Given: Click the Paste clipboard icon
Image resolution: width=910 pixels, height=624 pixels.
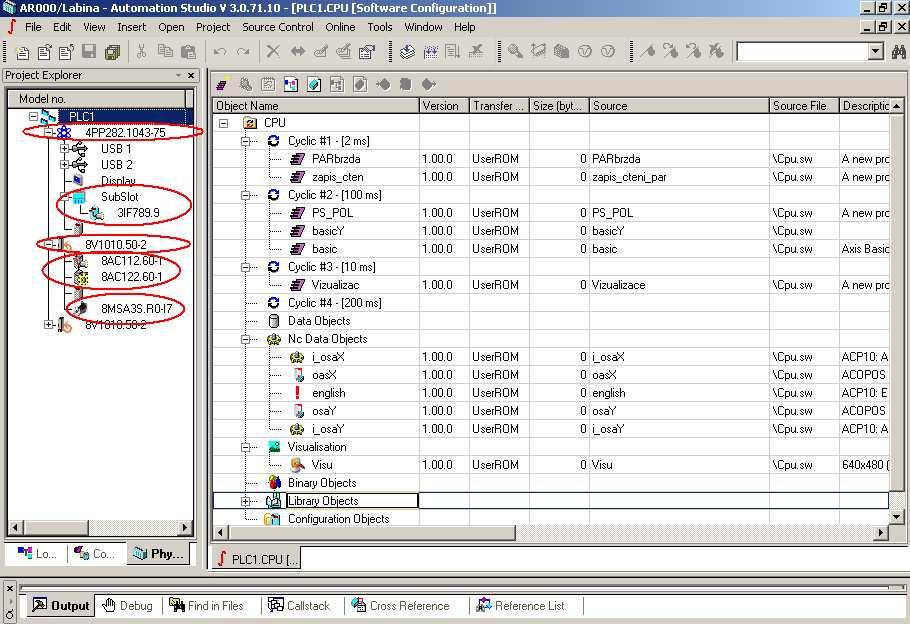Looking at the screenshot, I should pos(188,52).
